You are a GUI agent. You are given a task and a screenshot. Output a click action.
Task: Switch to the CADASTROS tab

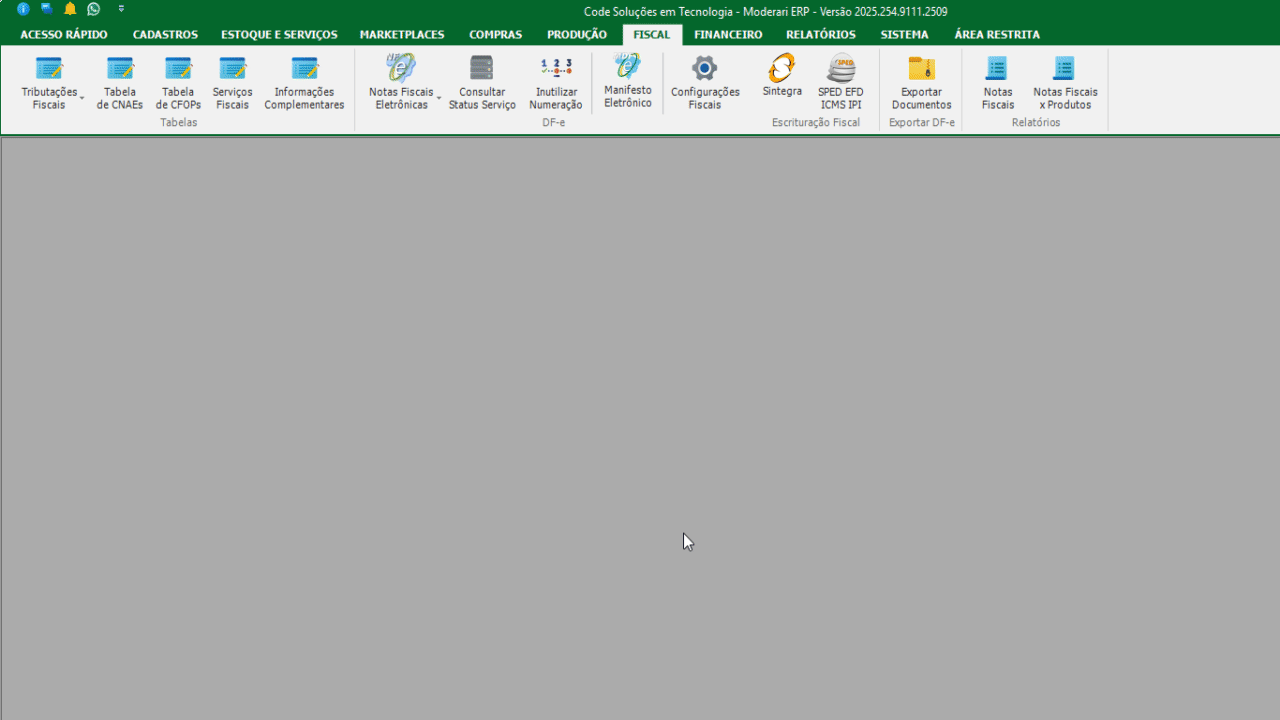[165, 35]
